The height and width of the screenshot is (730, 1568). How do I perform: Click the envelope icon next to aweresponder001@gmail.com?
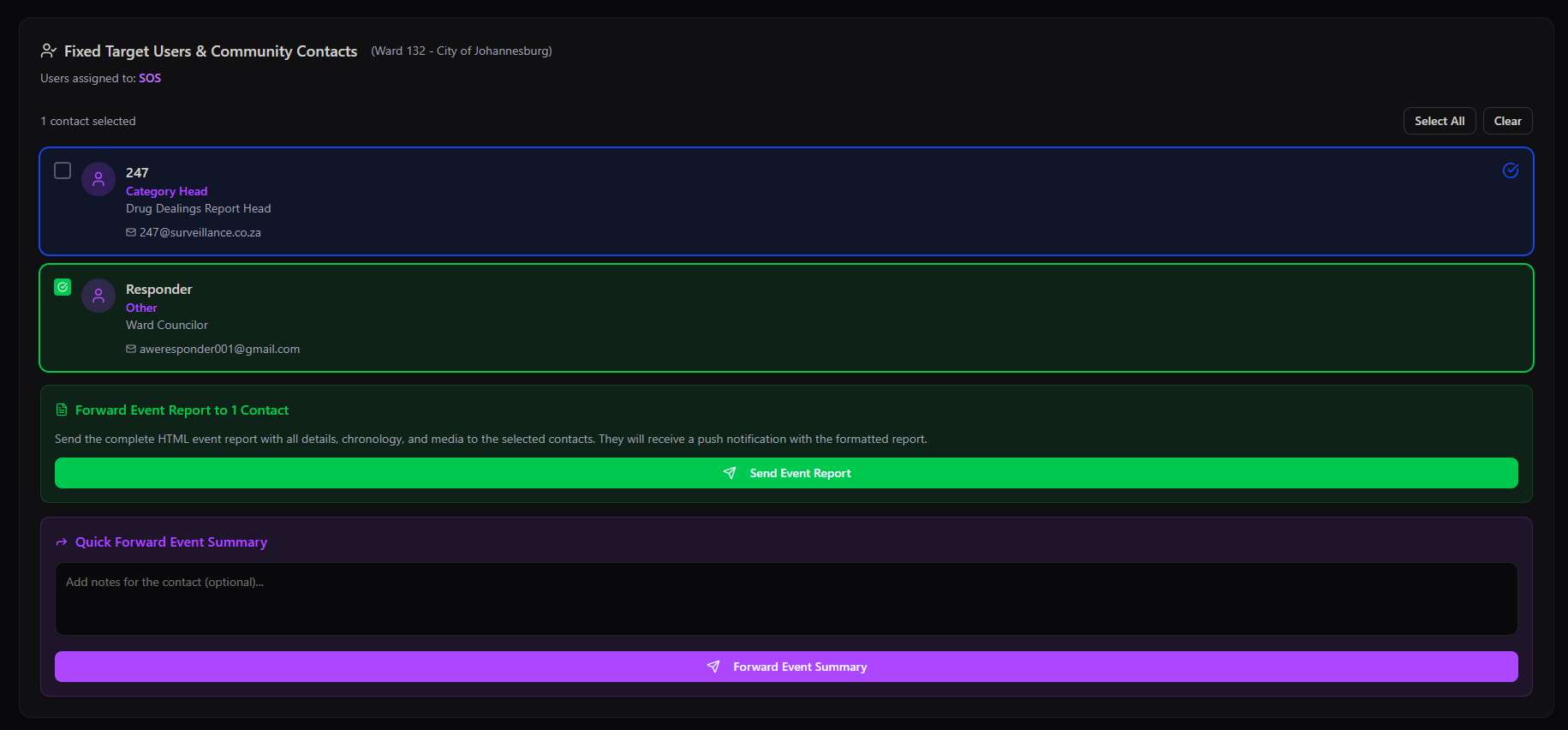[x=131, y=349]
